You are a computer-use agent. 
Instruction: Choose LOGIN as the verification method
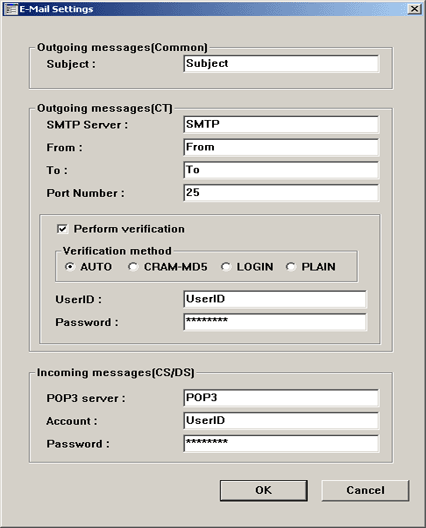(226, 267)
